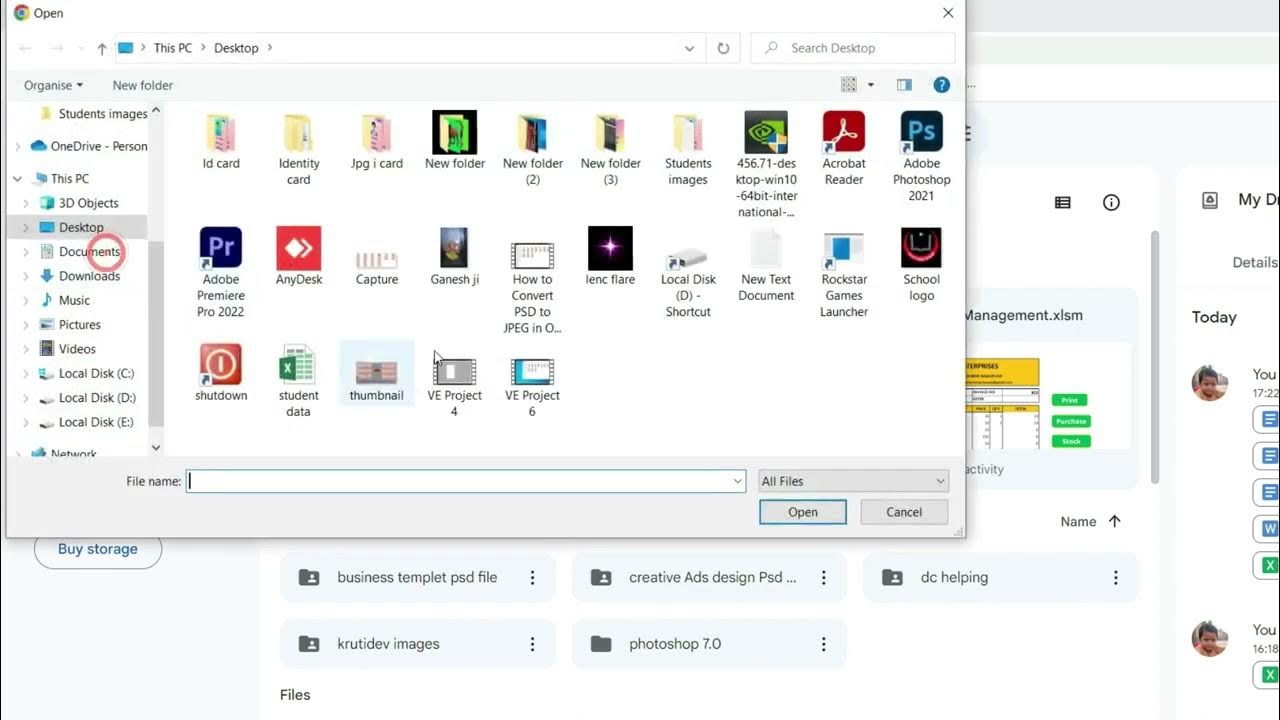Expand the Local Disk (C:) node
This screenshot has height=720, width=1280.
(x=26, y=374)
